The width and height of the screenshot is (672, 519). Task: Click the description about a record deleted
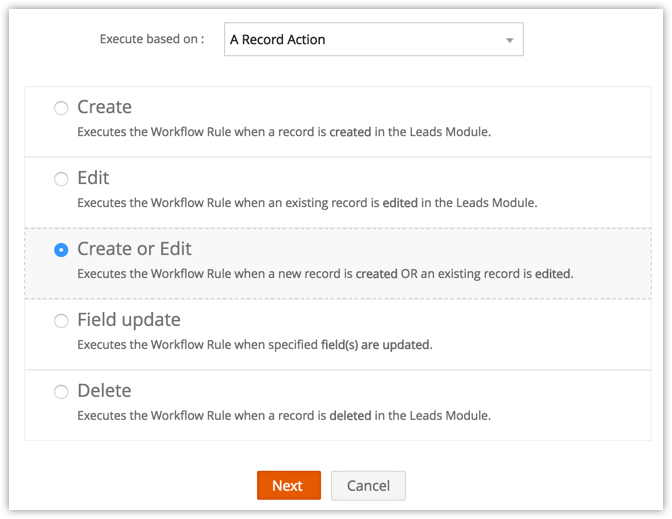(283, 415)
